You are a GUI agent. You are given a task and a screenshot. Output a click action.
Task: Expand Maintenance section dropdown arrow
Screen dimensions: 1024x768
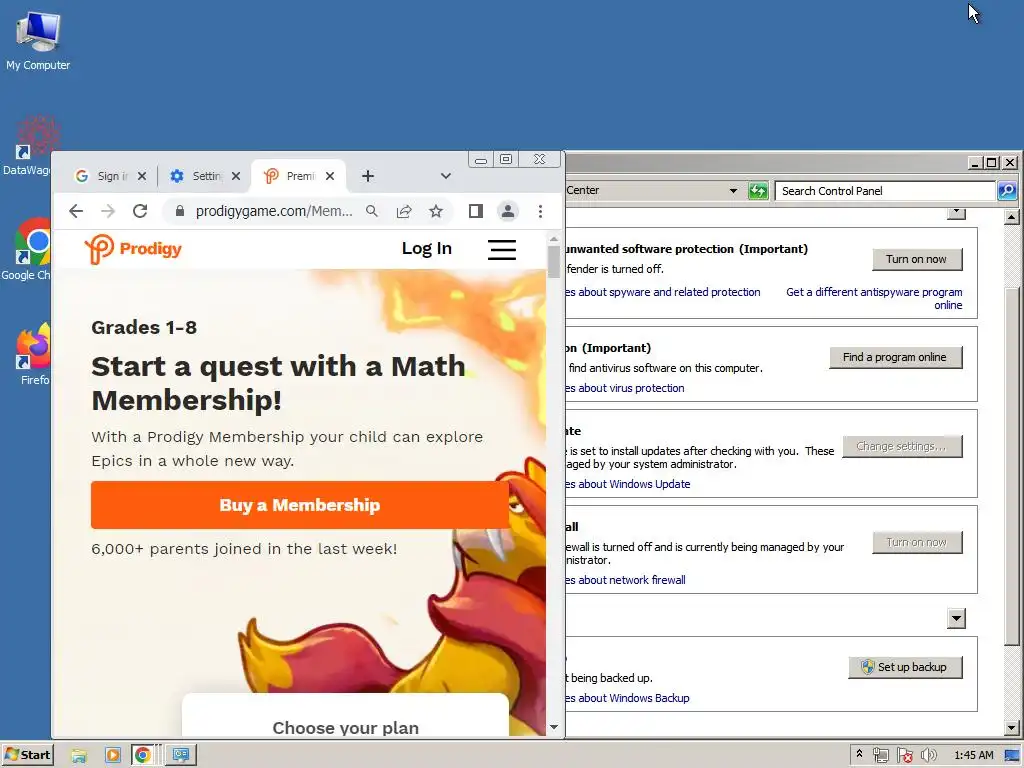coord(956,618)
